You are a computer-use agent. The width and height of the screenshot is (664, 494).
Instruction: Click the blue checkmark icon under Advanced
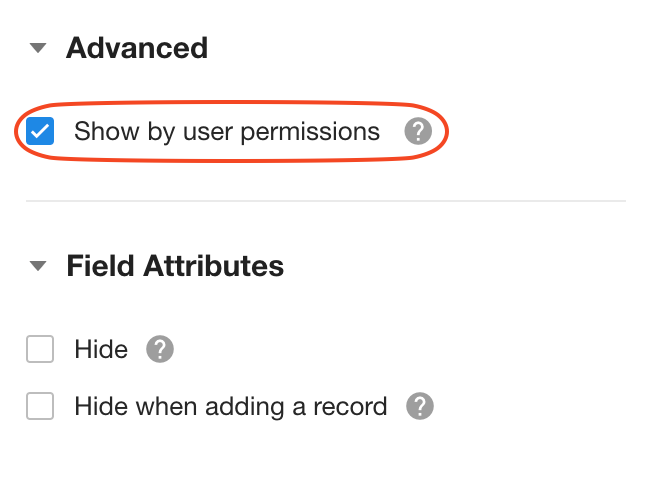(41, 132)
